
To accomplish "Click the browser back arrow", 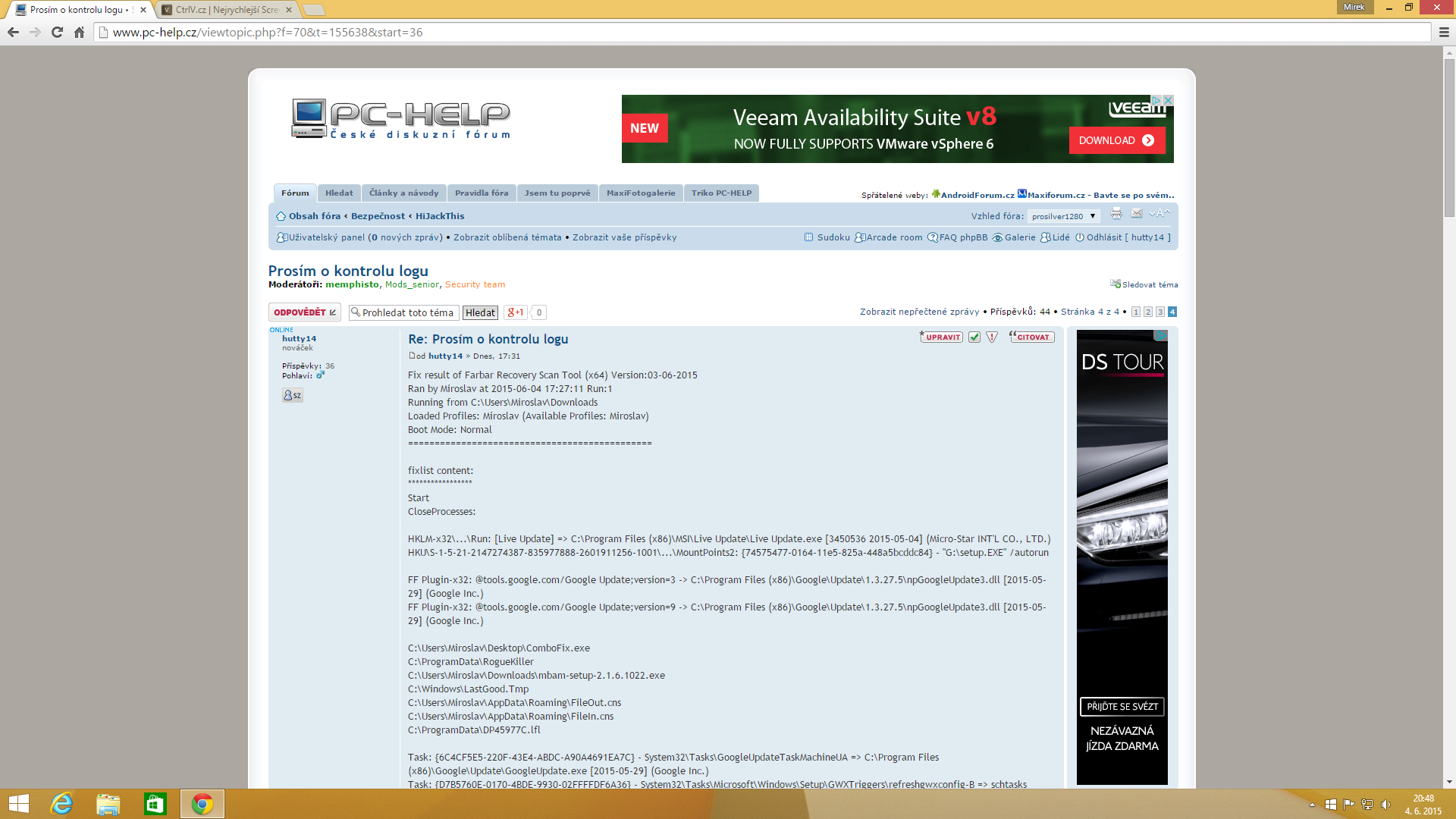I will click(x=13, y=32).
